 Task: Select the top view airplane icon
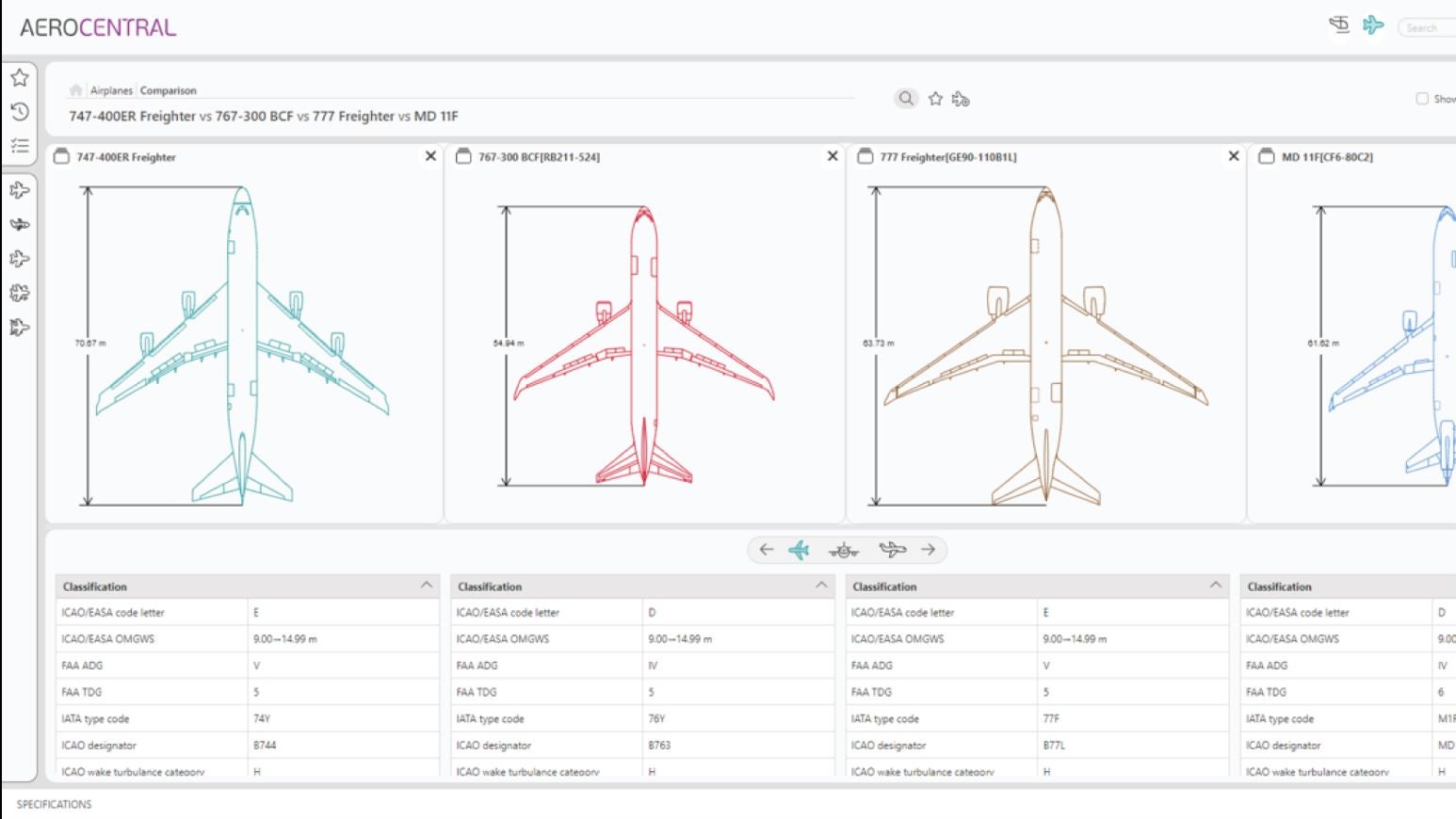click(799, 550)
